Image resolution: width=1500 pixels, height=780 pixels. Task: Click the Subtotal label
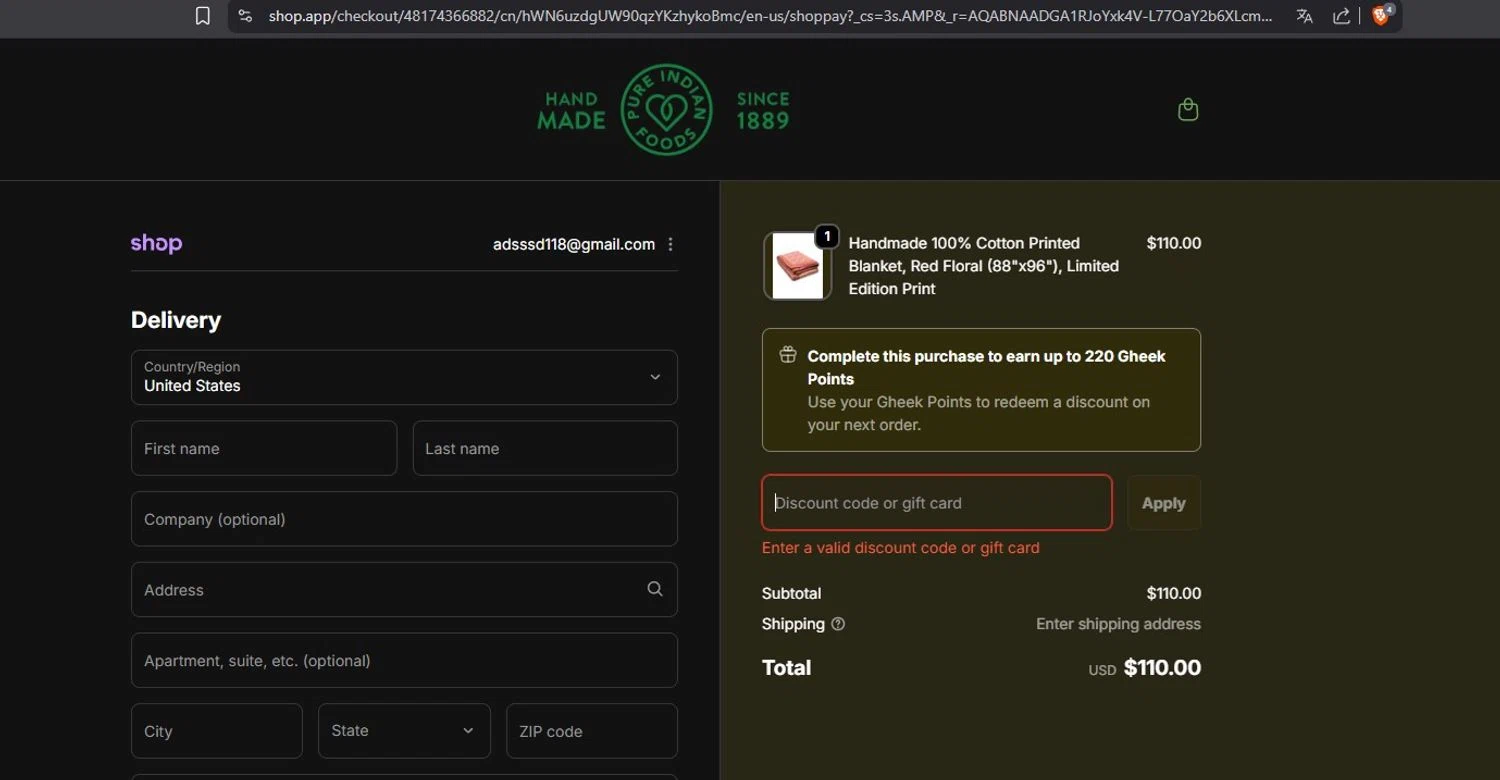pyautogui.click(x=791, y=593)
